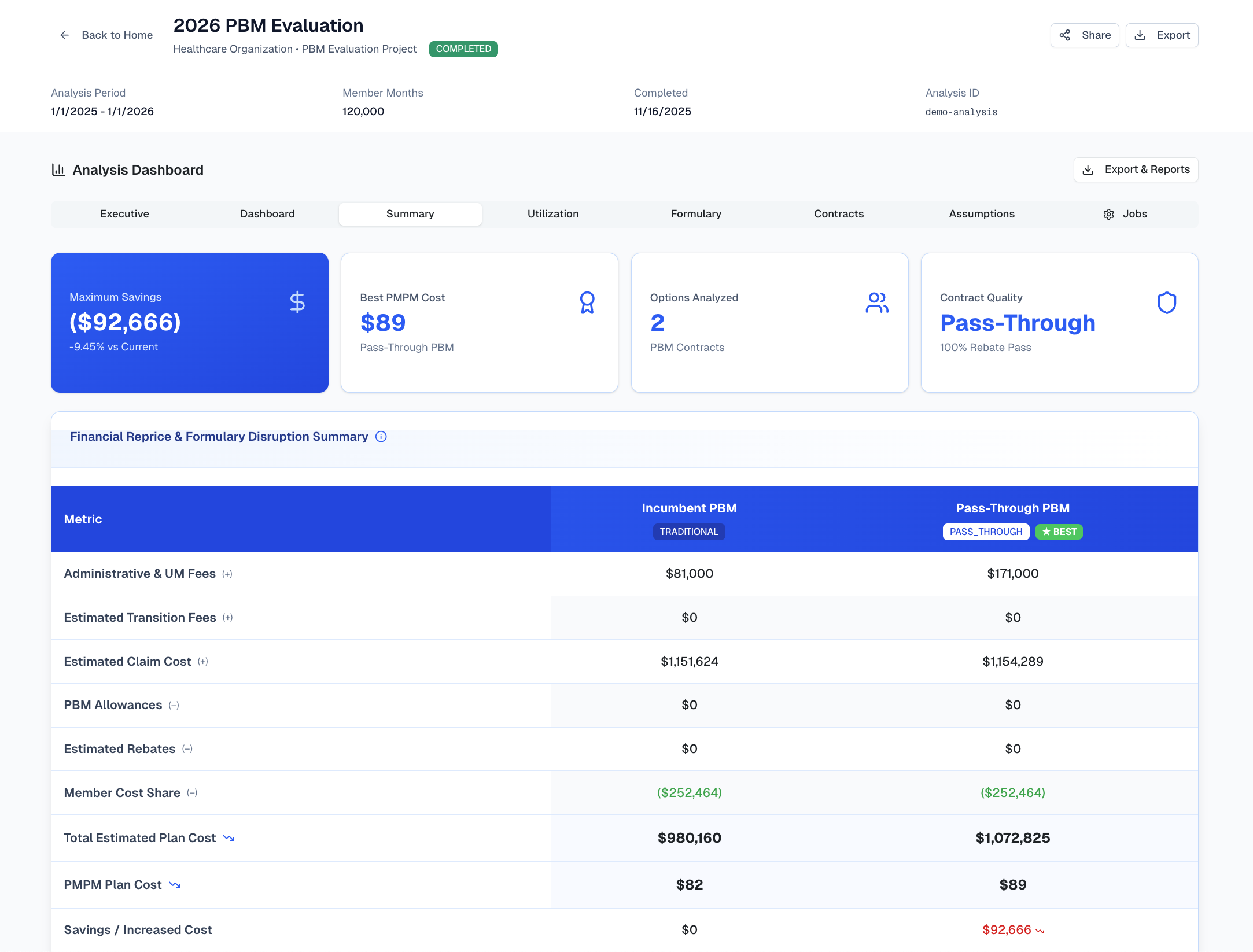Image resolution: width=1253 pixels, height=952 pixels.
Task: Click the people icon in Options Analyzed card
Action: pos(877,302)
